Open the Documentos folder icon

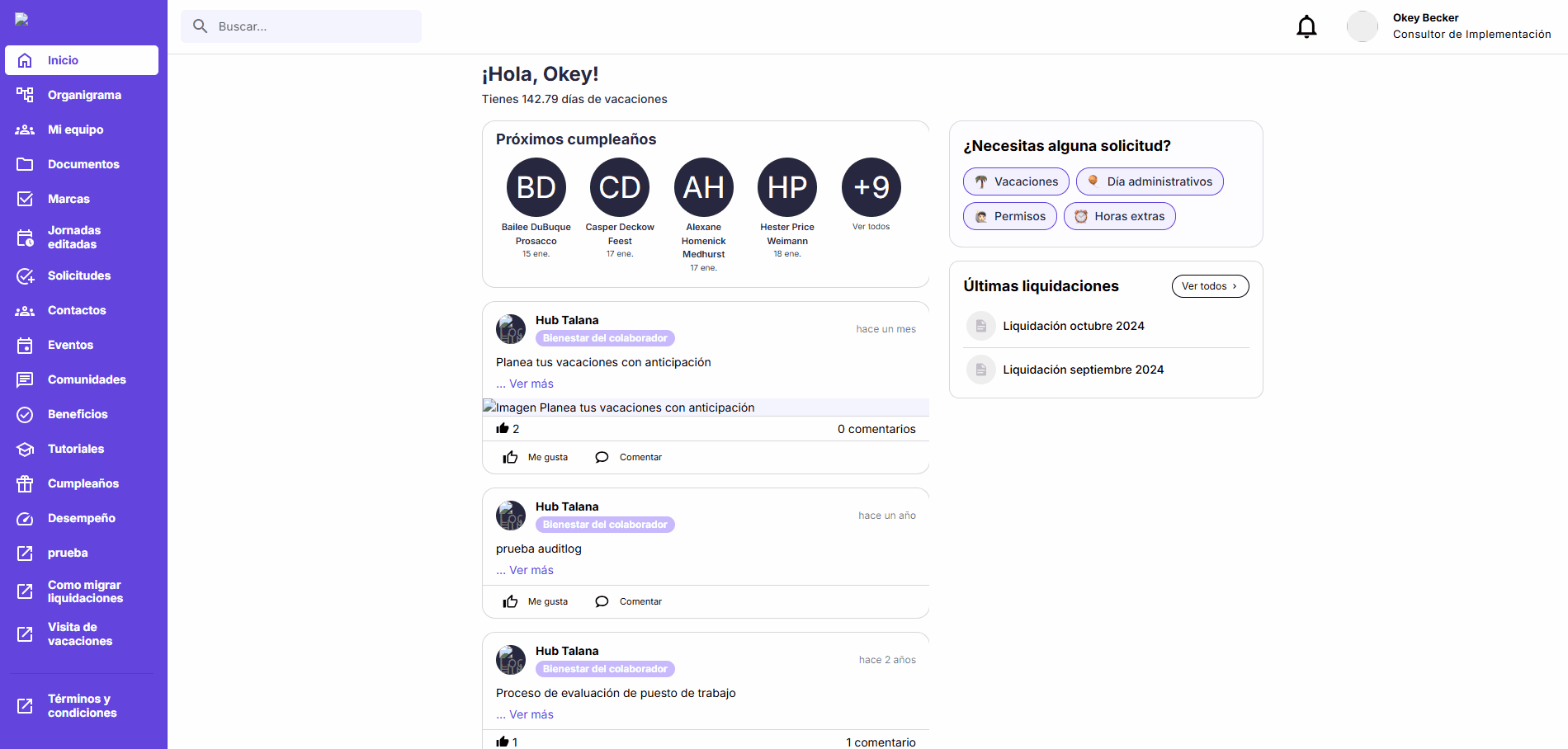(x=25, y=164)
